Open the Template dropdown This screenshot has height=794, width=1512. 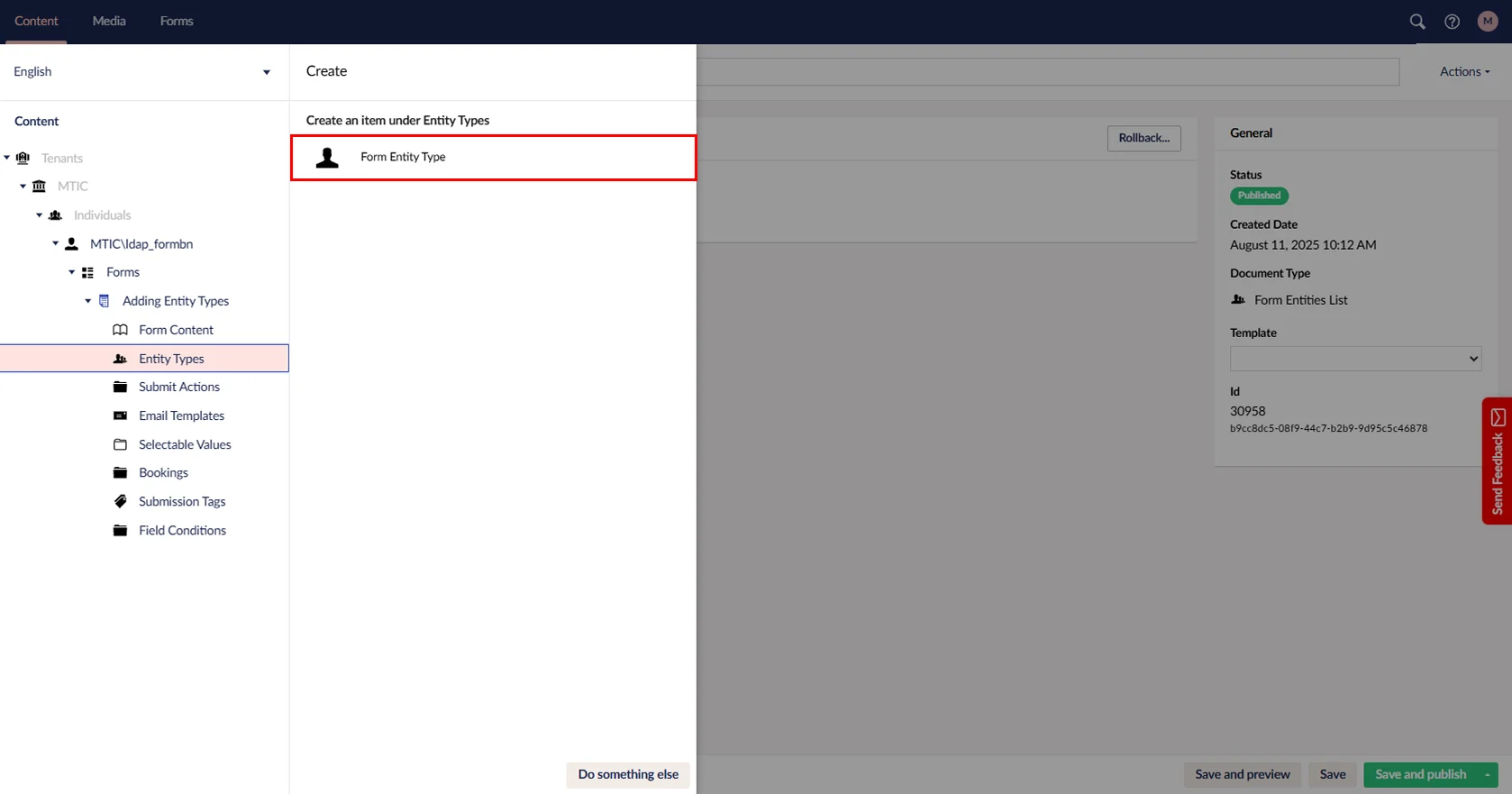point(1354,359)
